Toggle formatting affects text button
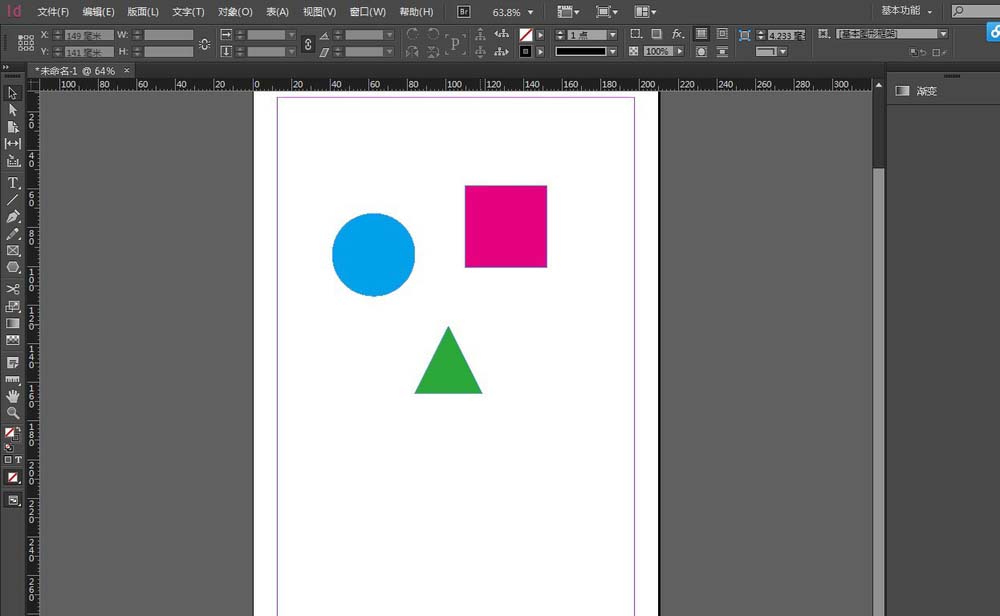 pos(19,460)
